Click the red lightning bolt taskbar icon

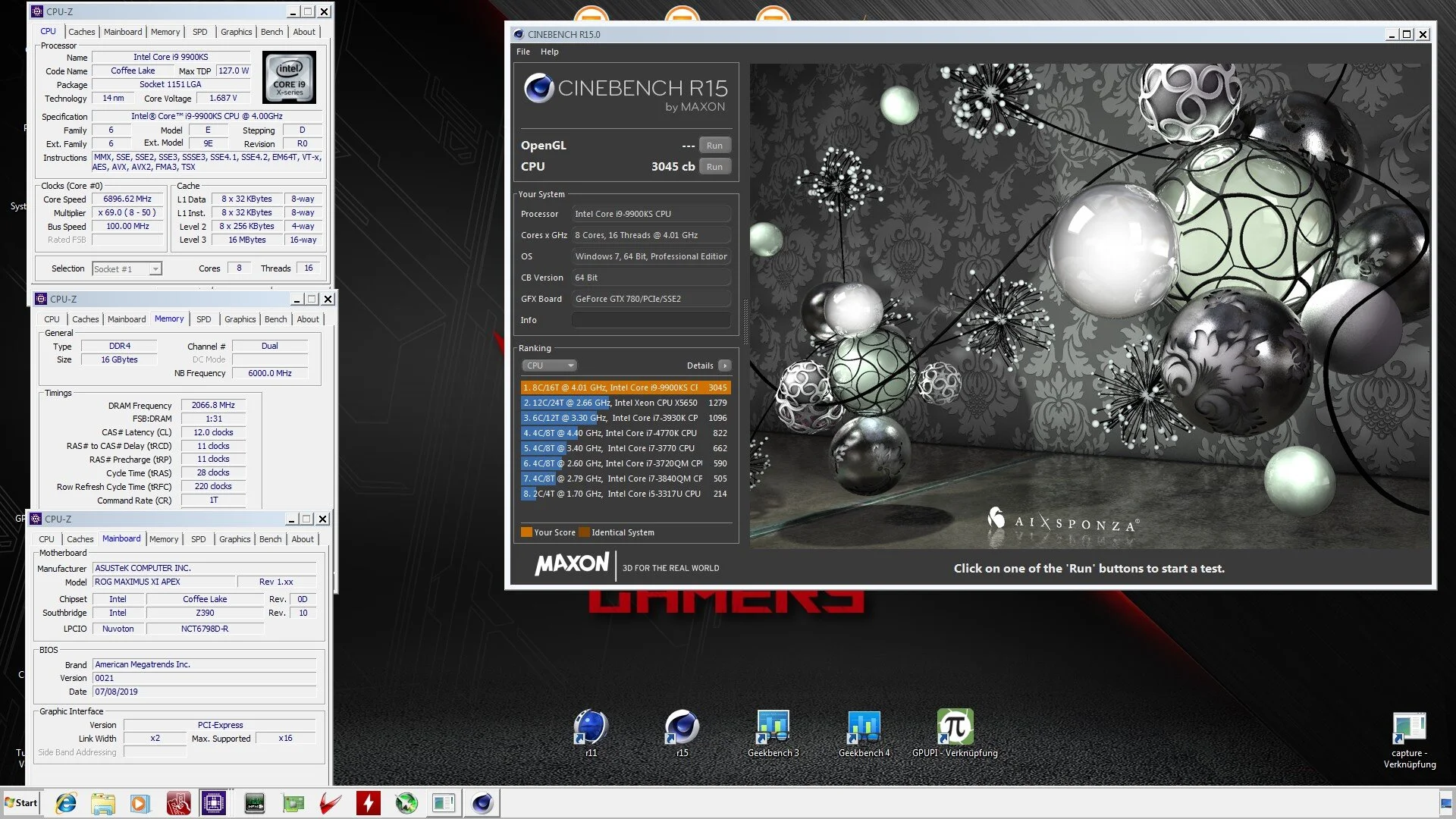coord(369,803)
